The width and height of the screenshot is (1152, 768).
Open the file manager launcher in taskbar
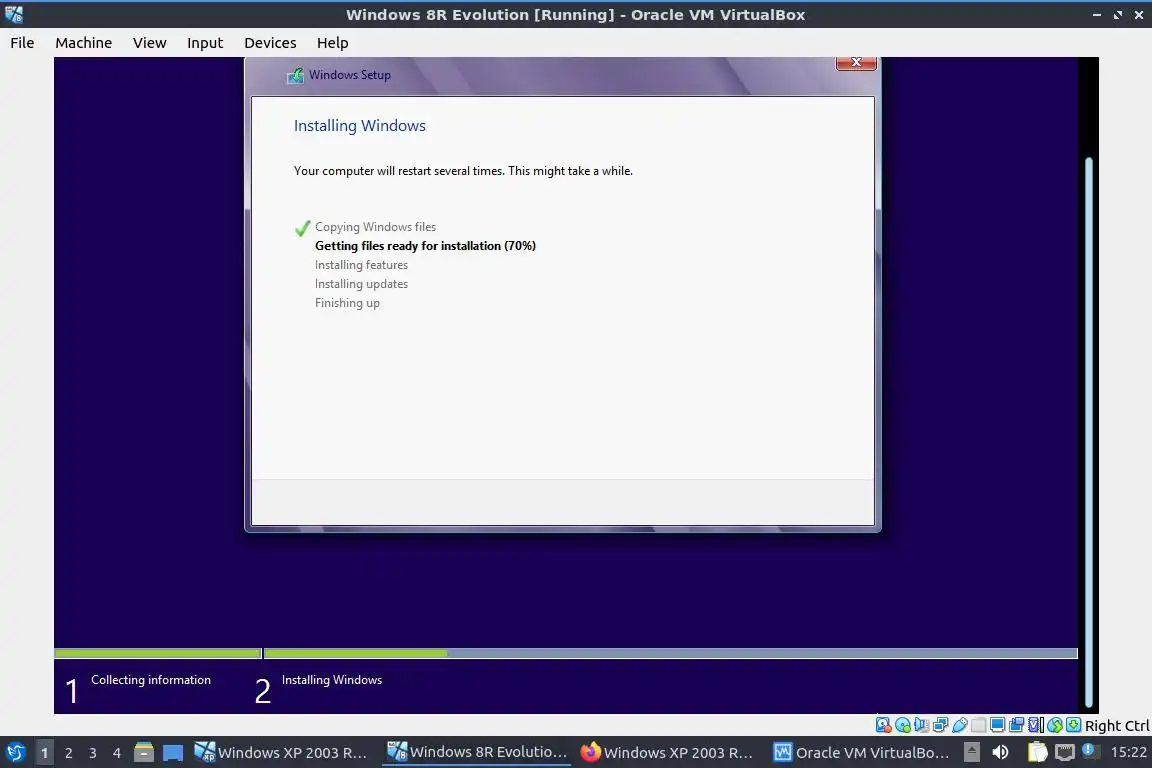[x=144, y=753]
